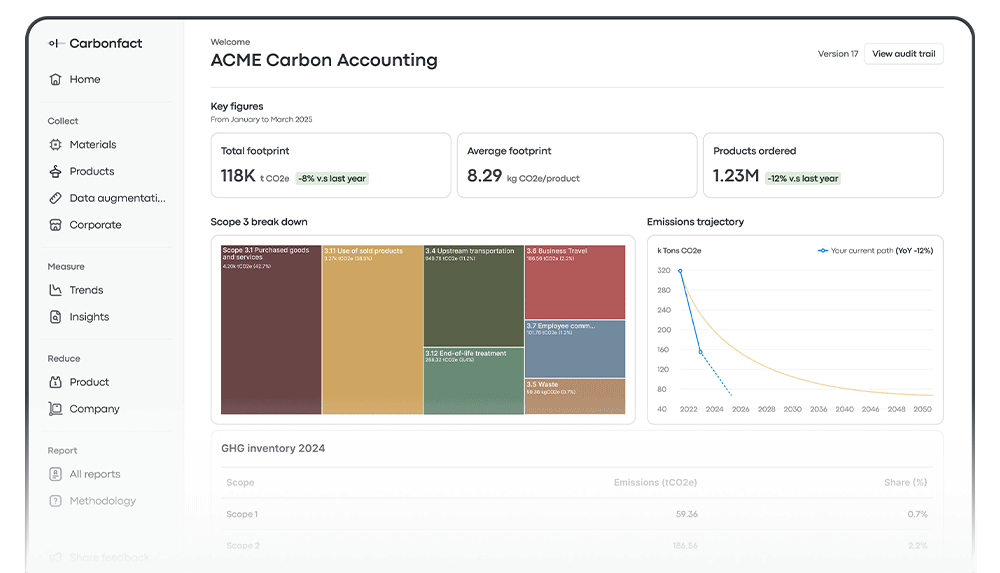Click the All reports icon
Image resolution: width=1000 pixels, height=573 pixels.
[55, 474]
